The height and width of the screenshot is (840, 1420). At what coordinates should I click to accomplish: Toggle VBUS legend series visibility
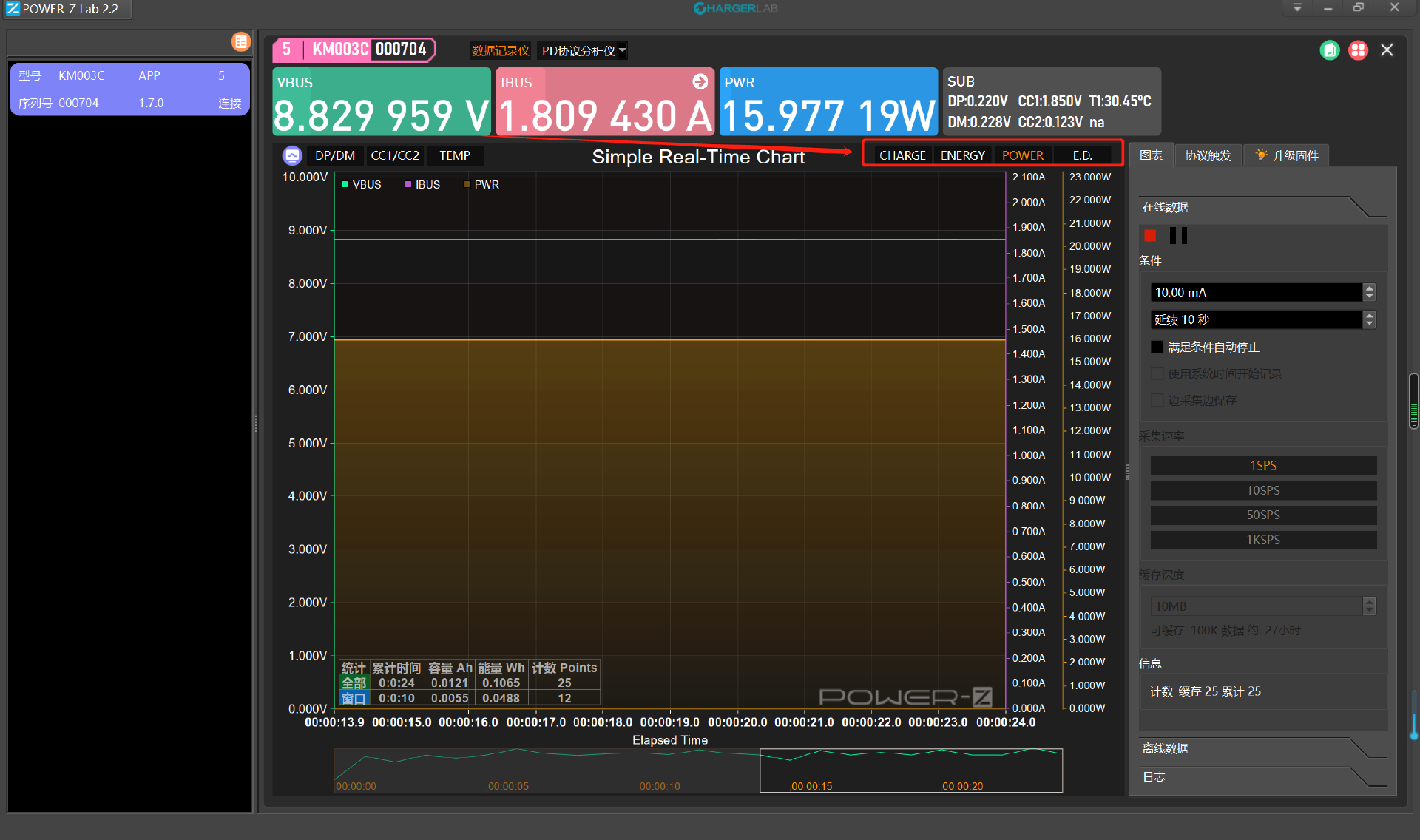click(362, 185)
